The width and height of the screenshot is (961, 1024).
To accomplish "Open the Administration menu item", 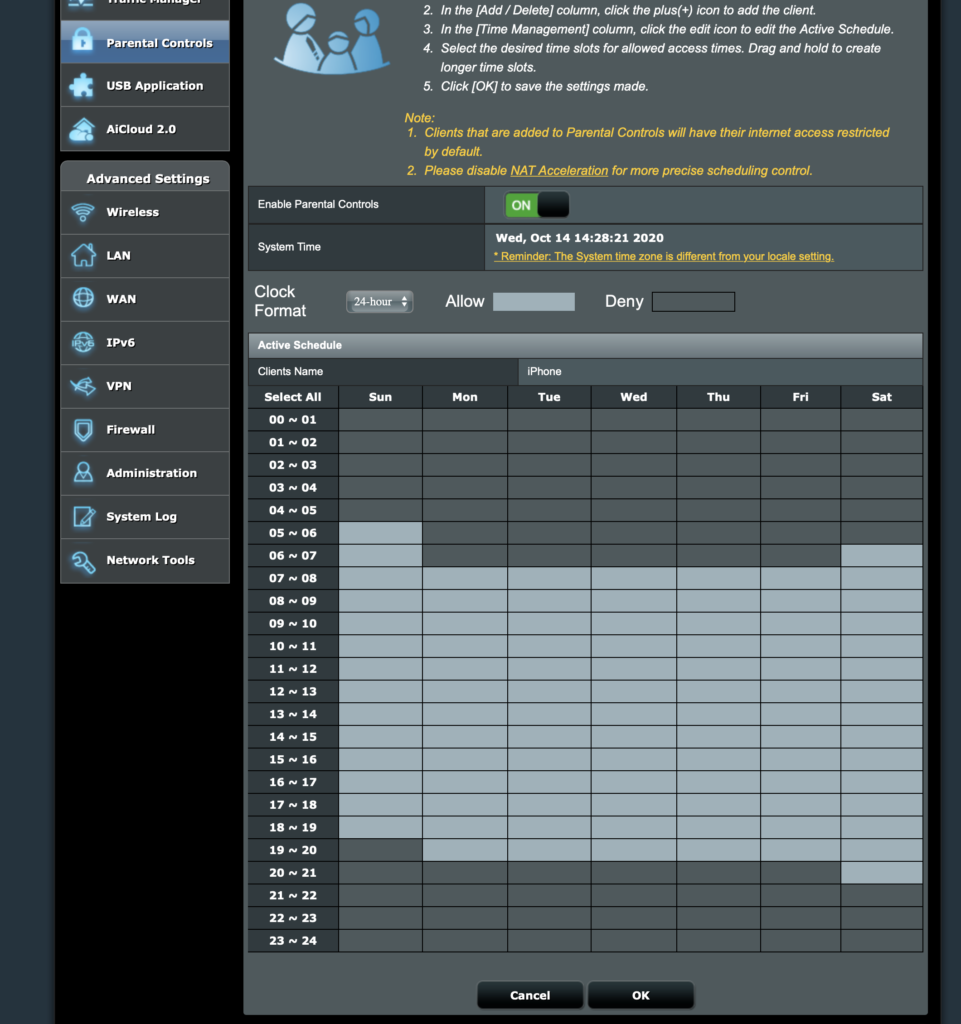I will coord(151,473).
